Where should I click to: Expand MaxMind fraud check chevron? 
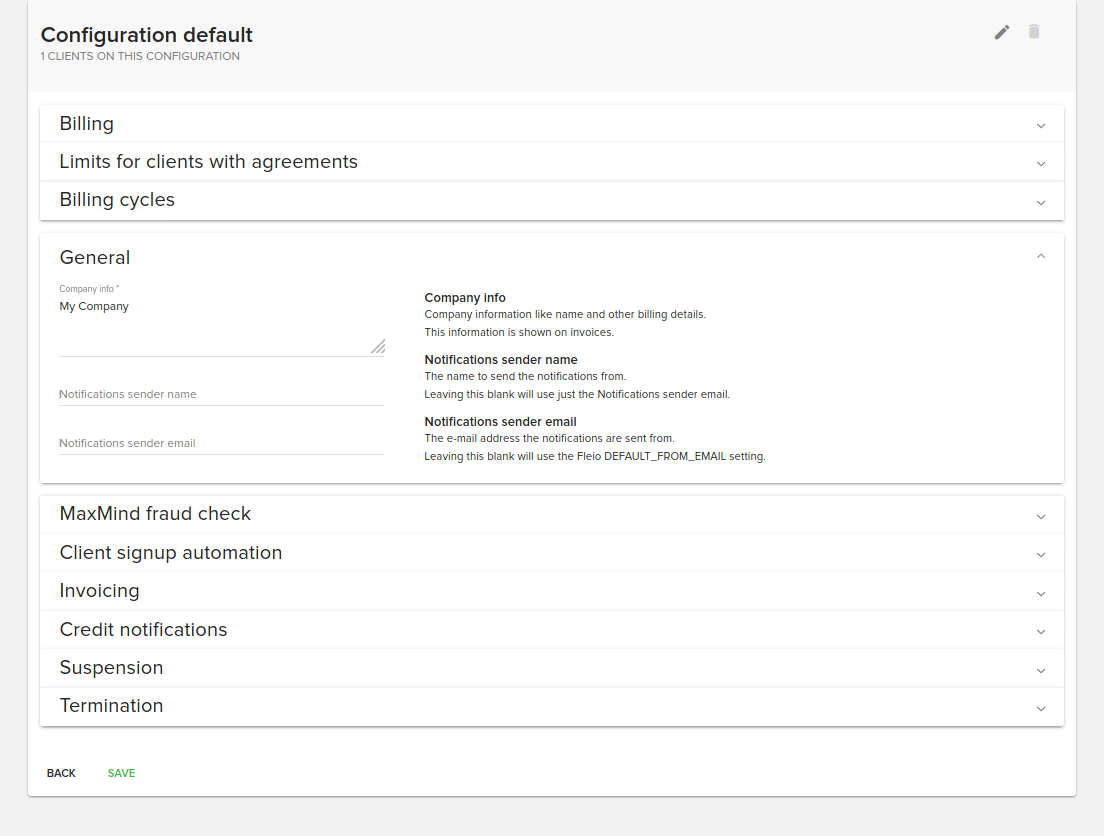pos(1041,517)
